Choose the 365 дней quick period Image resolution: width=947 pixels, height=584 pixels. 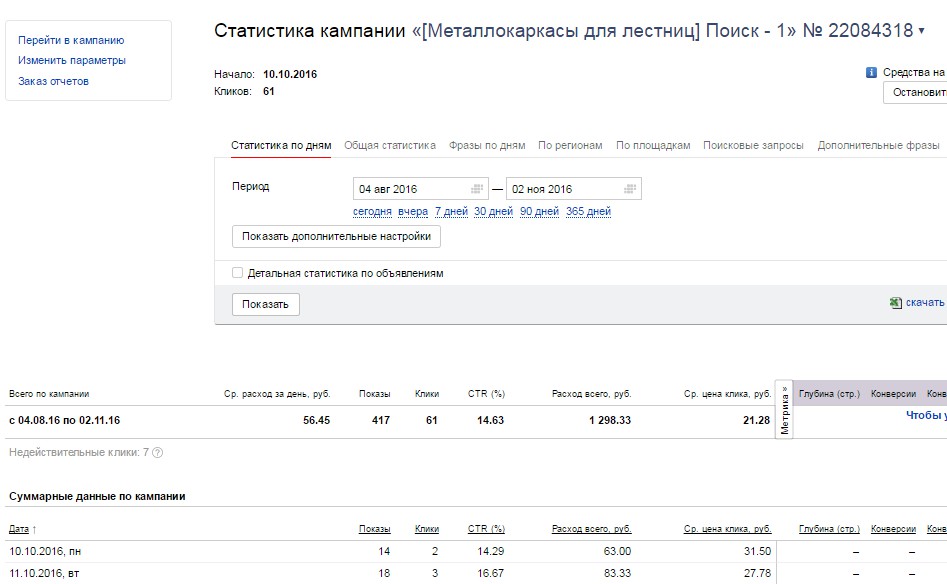point(588,212)
